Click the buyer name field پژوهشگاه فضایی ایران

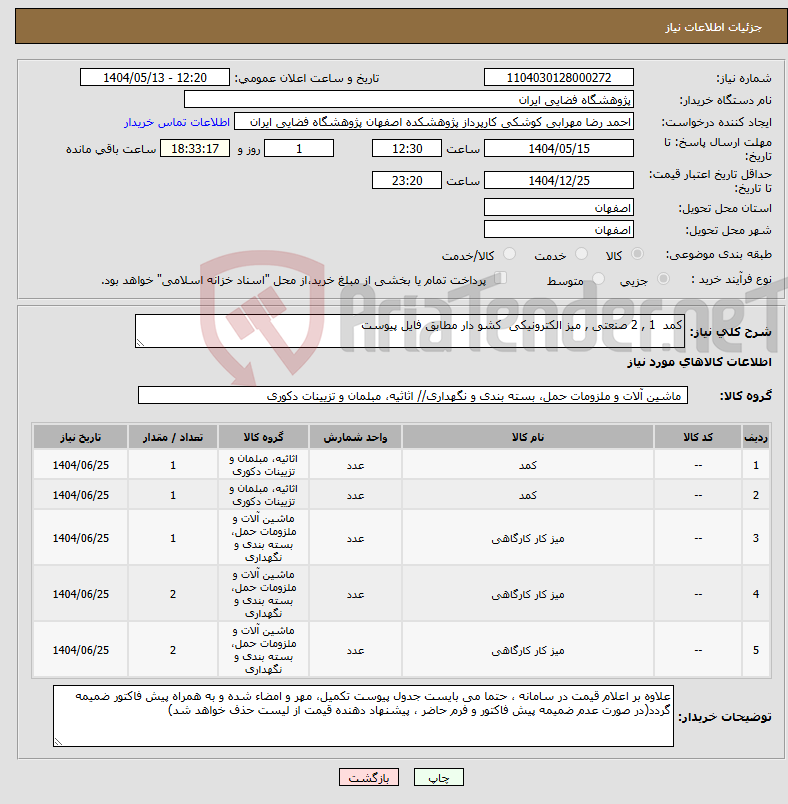click(x=409, y=99)
